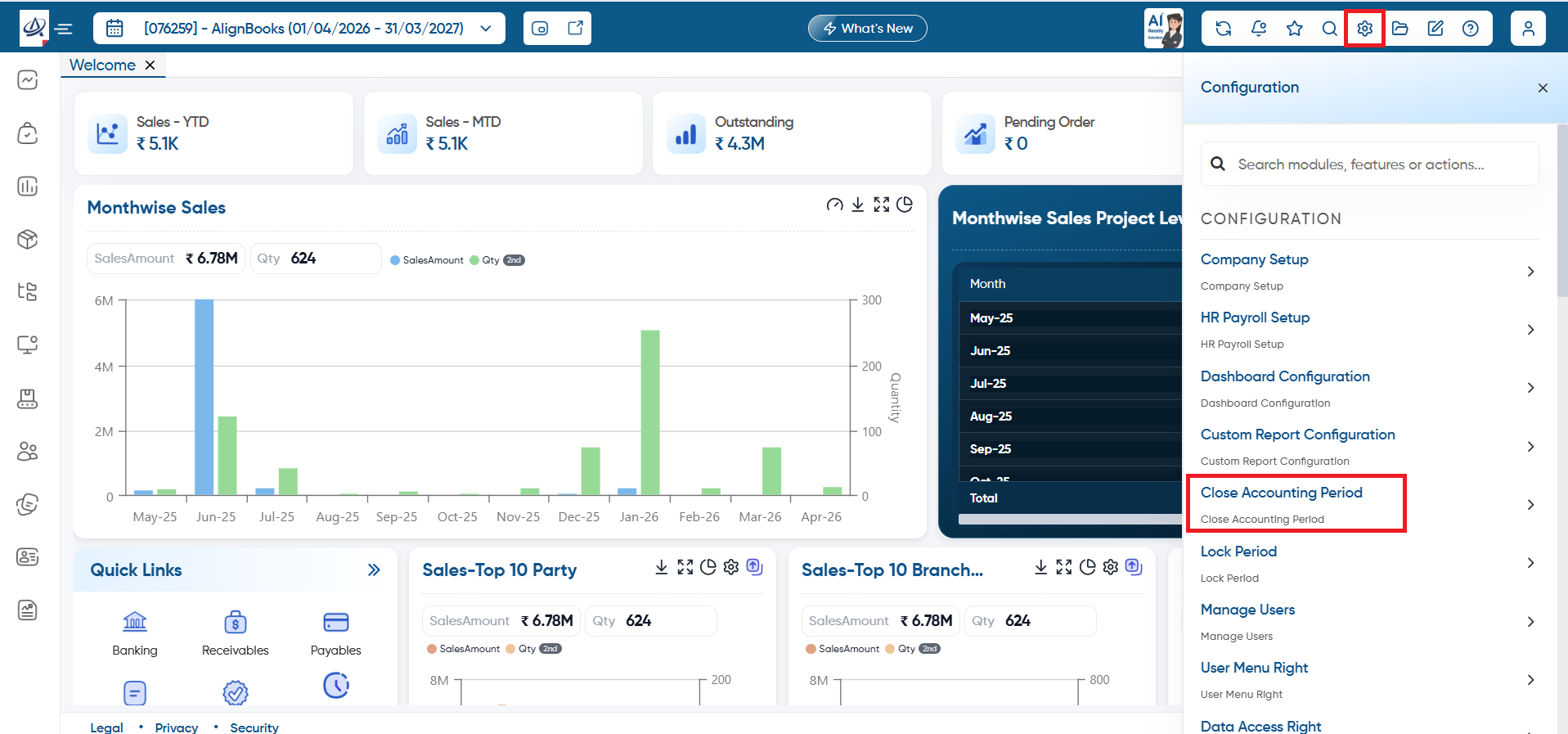Open the hamburger menu toggle
Viewport: 1568px width, 734px height.
click(64, 29)
